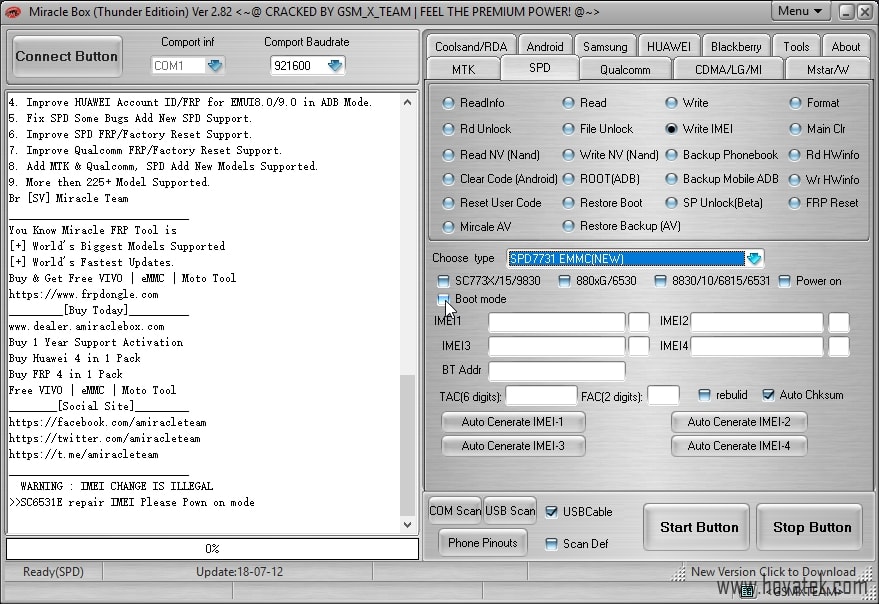Open the Tools tab

pos(796,47)
